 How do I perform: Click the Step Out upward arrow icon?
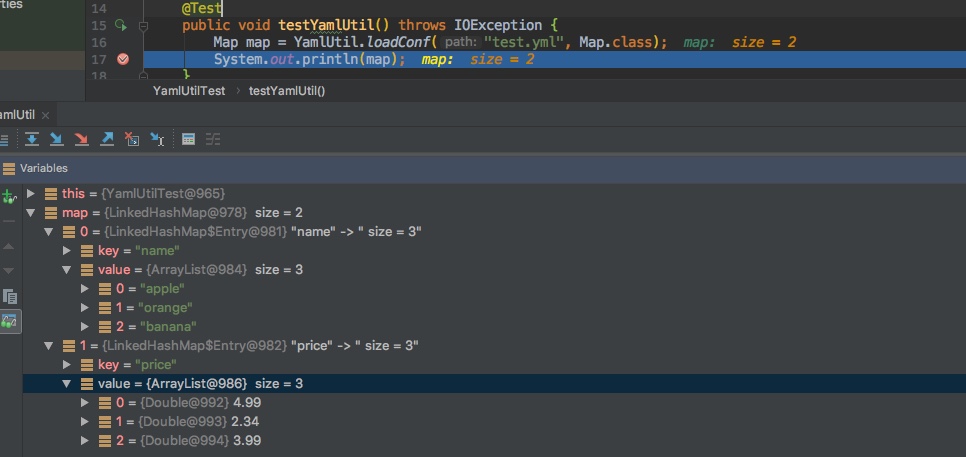(107, 139)
